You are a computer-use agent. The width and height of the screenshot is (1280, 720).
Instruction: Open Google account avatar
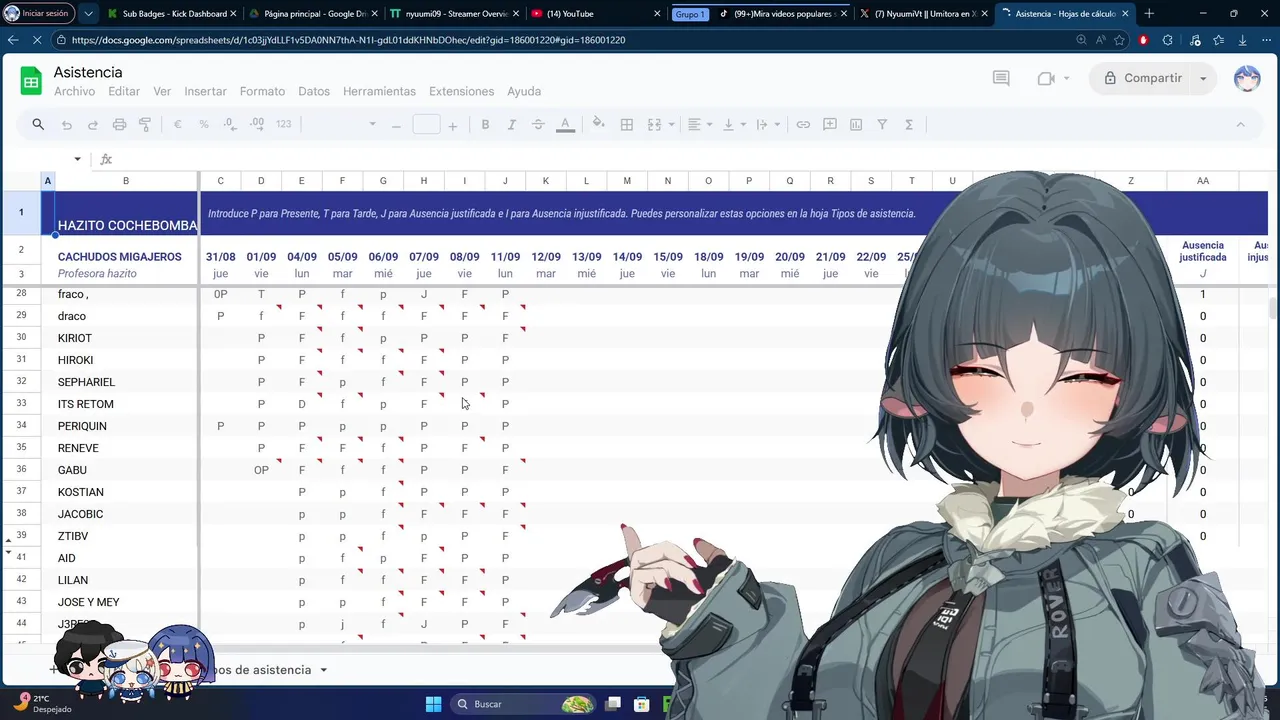coord(1247,78)
